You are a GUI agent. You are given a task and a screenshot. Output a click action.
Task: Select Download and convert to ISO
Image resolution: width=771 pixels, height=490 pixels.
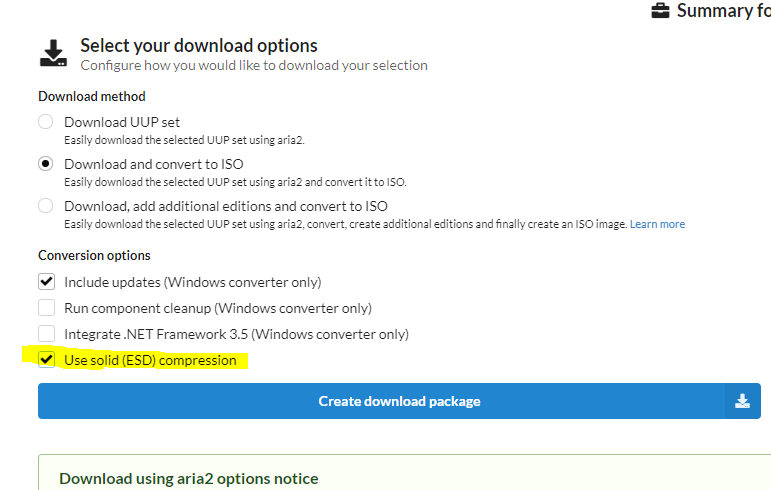[46, 164]
